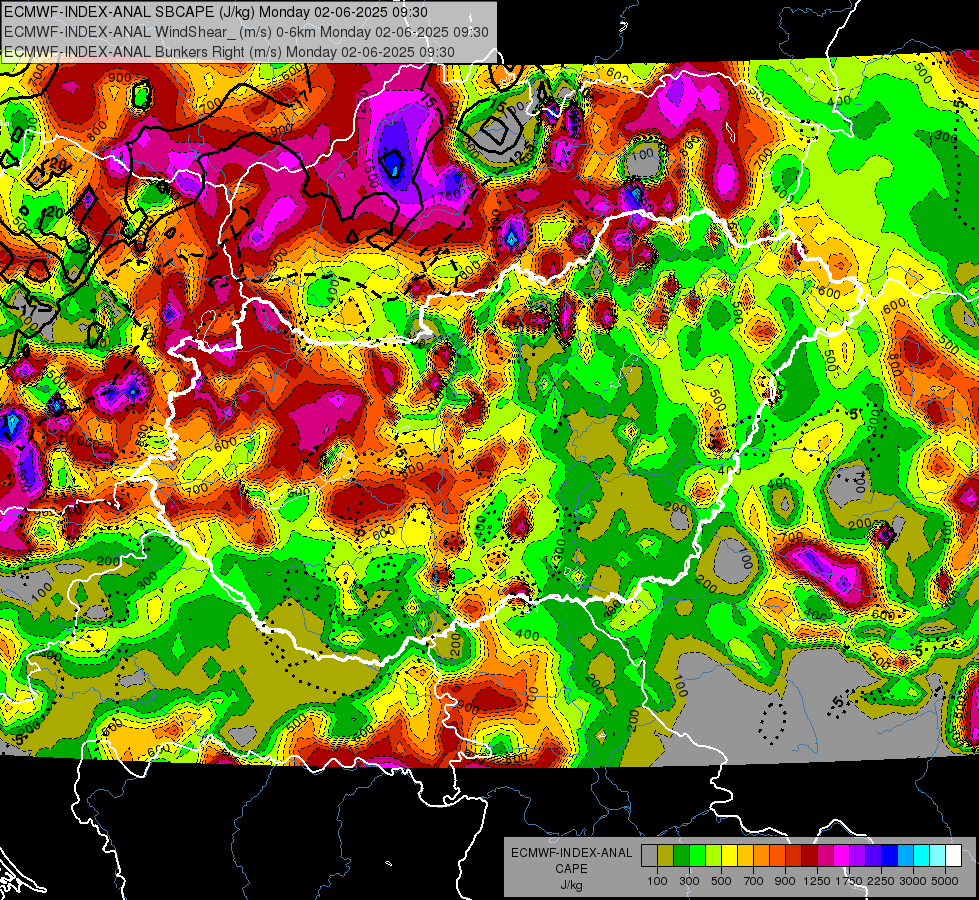Click the yellow-green legend swatch
Screen dimensions: 979x900
point(714,856)
